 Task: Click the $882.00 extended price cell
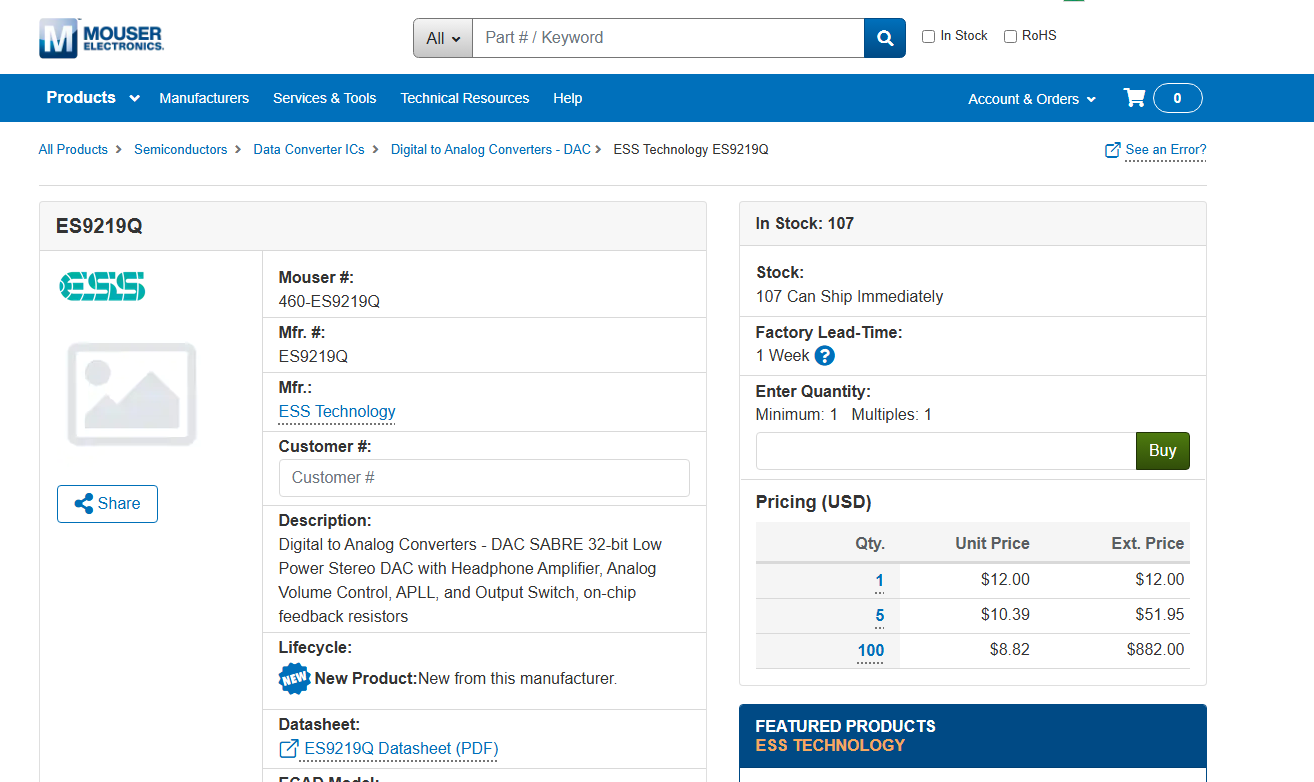pos(1155,649)
